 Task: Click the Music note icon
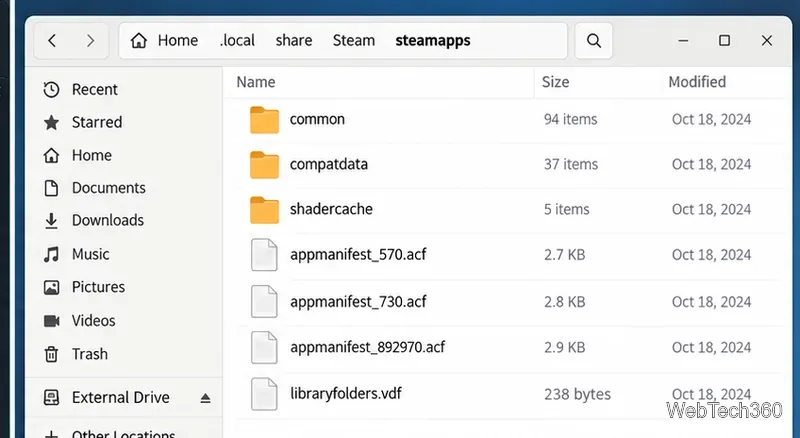[x=51, y=254]
